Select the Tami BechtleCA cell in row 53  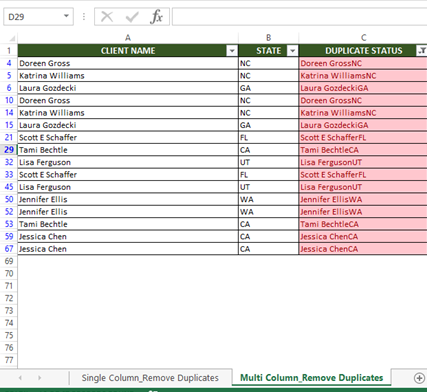(363, 224)
